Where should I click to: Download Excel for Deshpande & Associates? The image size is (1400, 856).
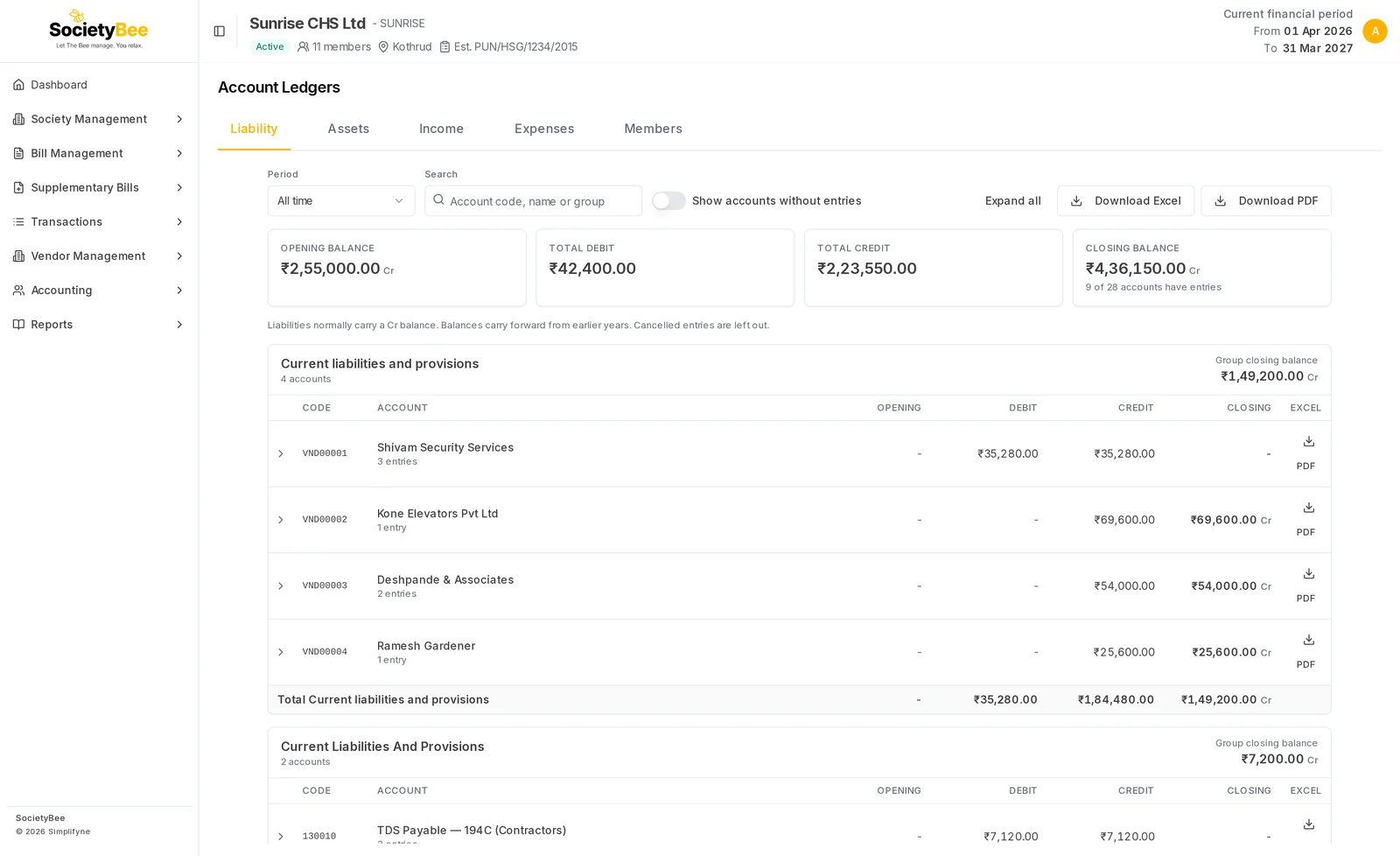click(x=1308, y=574)
